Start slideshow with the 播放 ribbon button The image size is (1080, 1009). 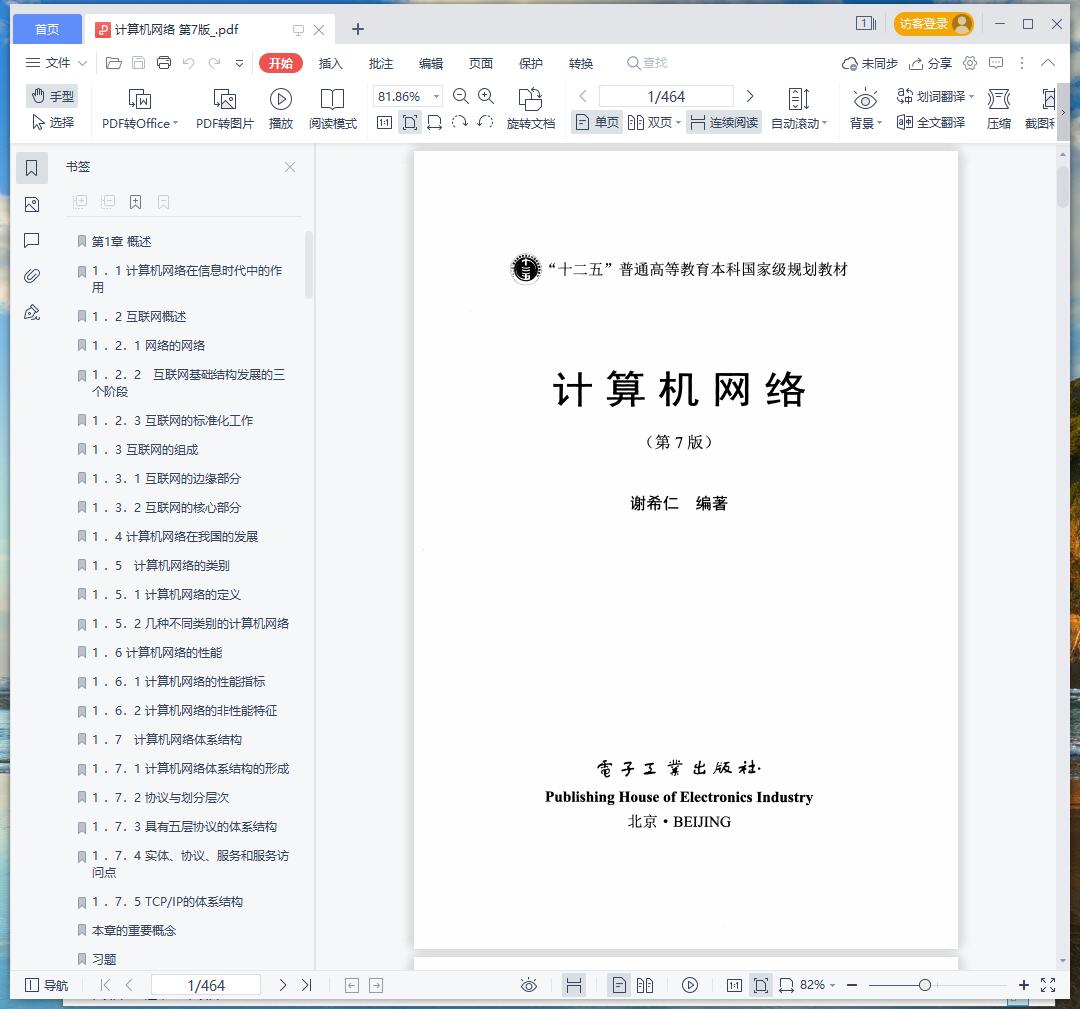(280, 109)
